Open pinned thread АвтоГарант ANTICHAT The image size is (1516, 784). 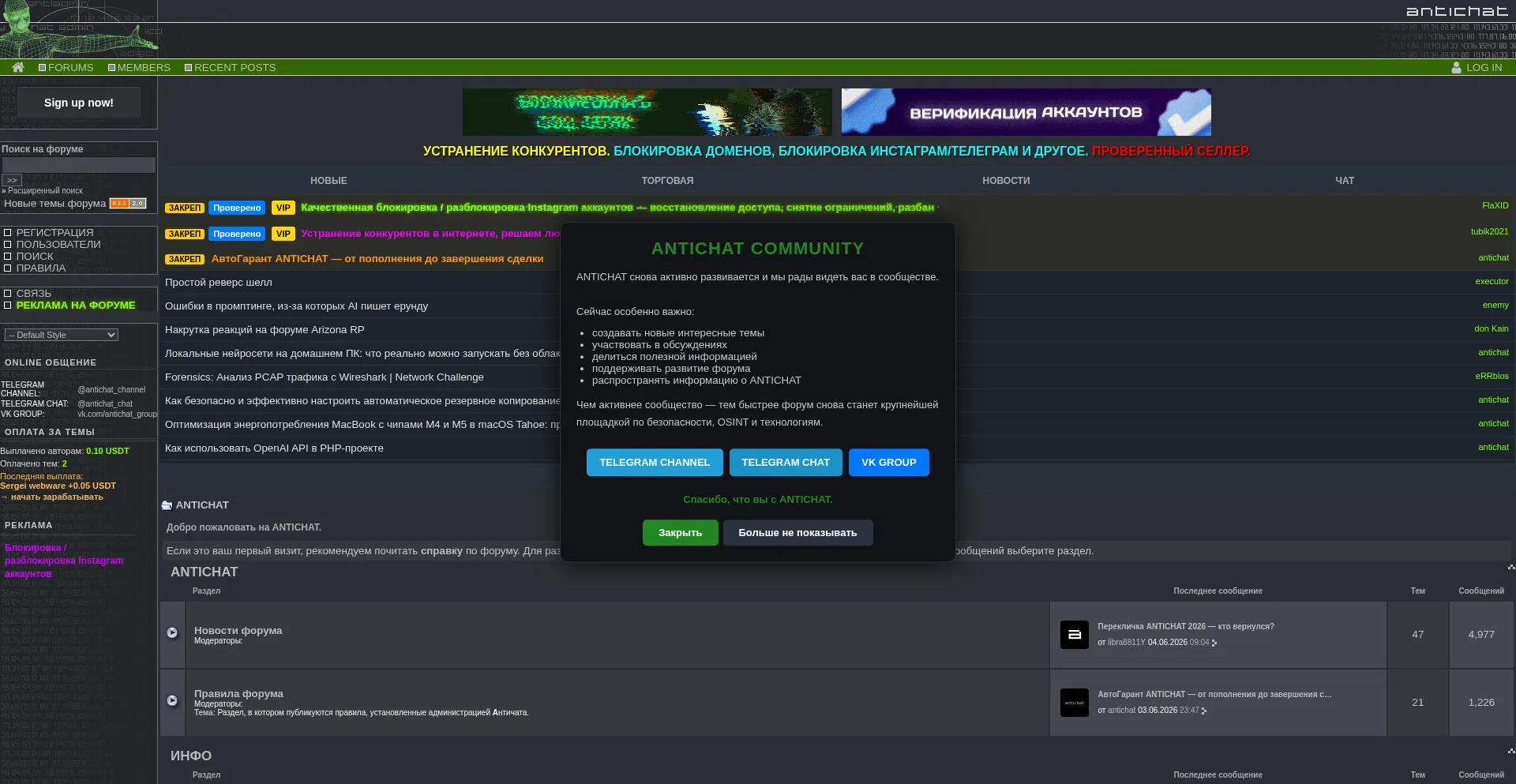tap(377, 259)
